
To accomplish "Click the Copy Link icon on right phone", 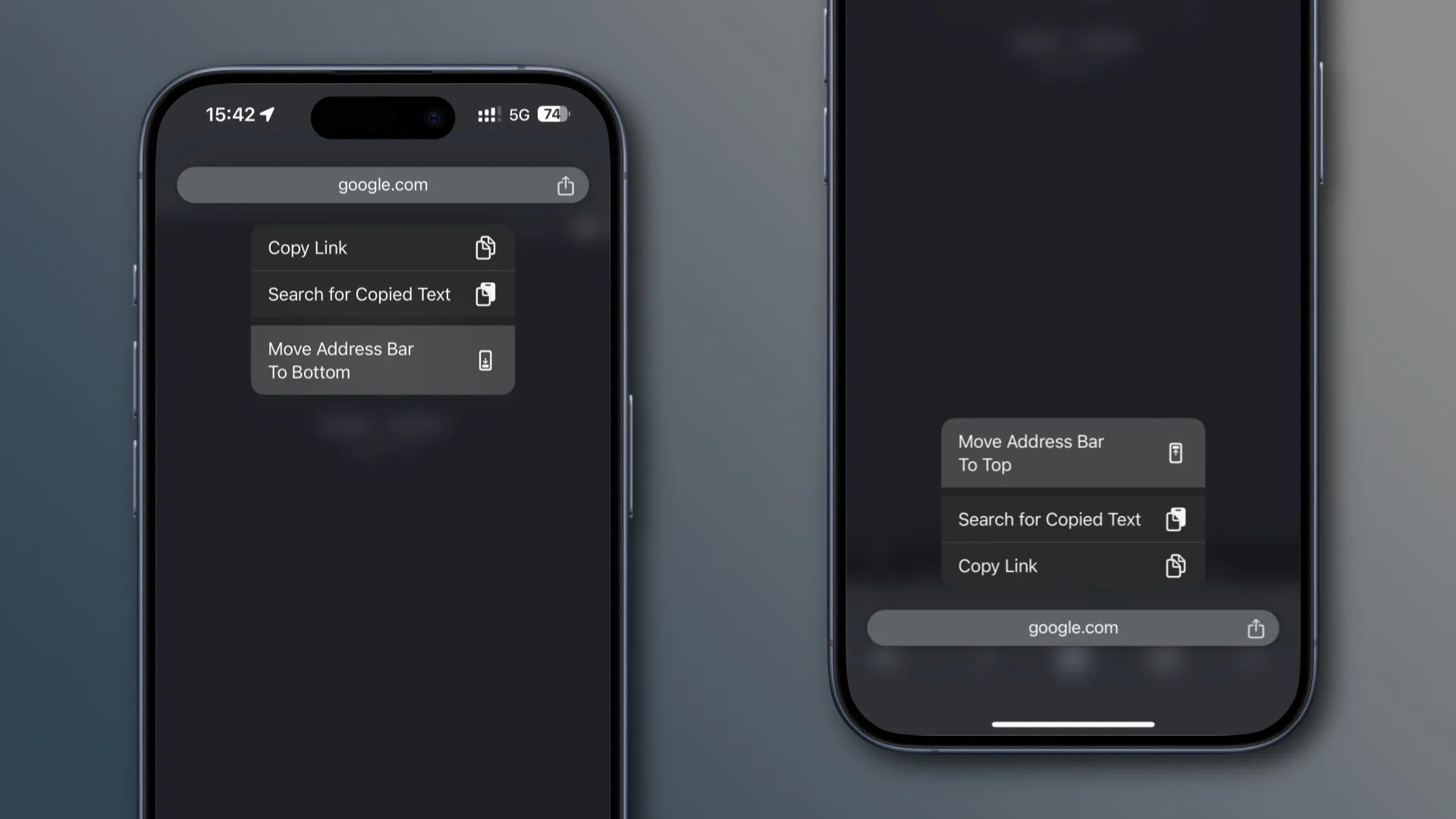I will point(1175,566).
